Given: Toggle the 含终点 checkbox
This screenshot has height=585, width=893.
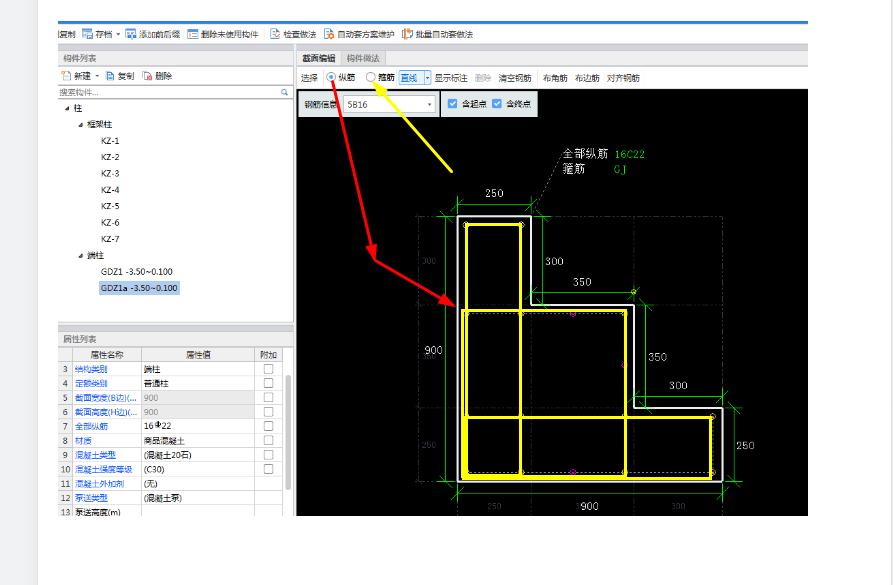Looking at the screenshot, I should pos(497,104).
